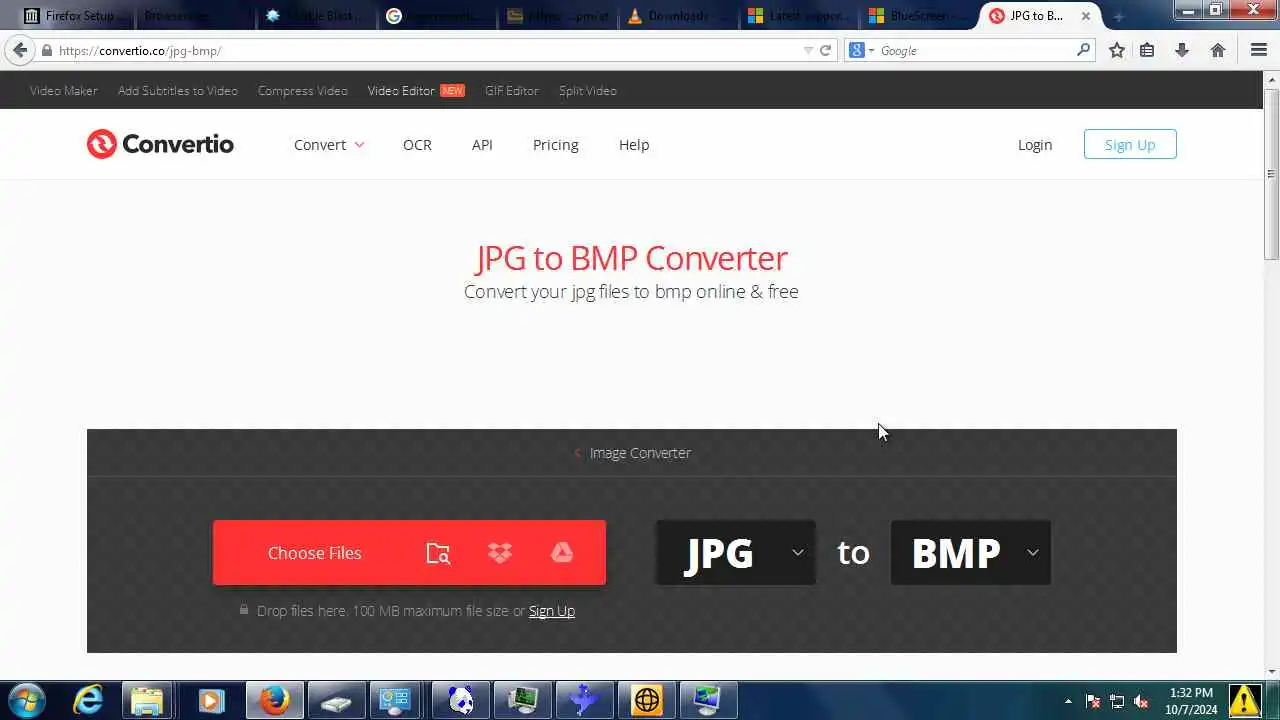Open the API menu item

[482, 145]
